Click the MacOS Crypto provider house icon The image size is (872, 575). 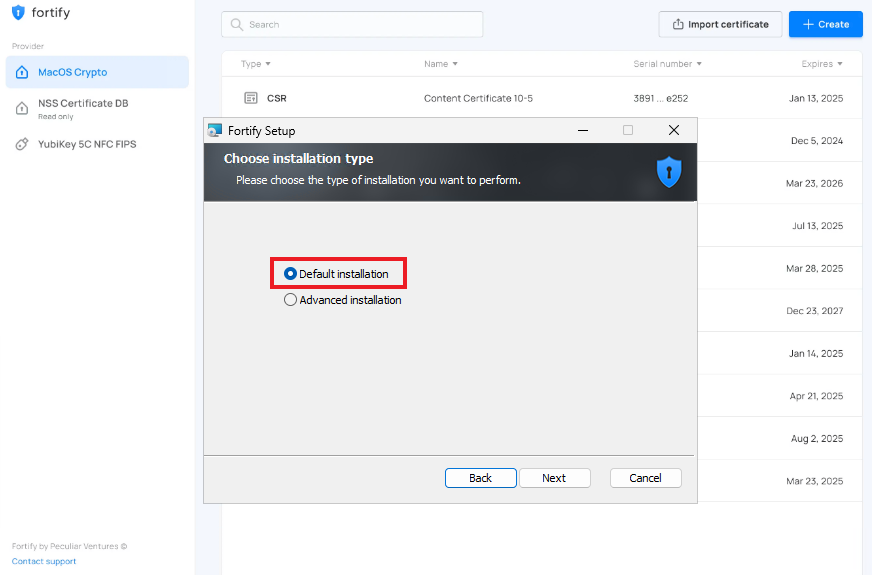pos(22,72)
